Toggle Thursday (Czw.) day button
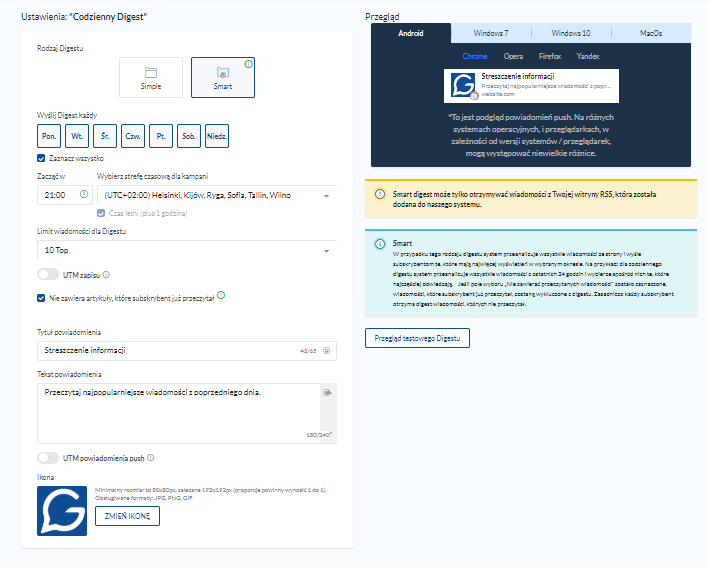This screenshot has width=709, height=568. 133,136
